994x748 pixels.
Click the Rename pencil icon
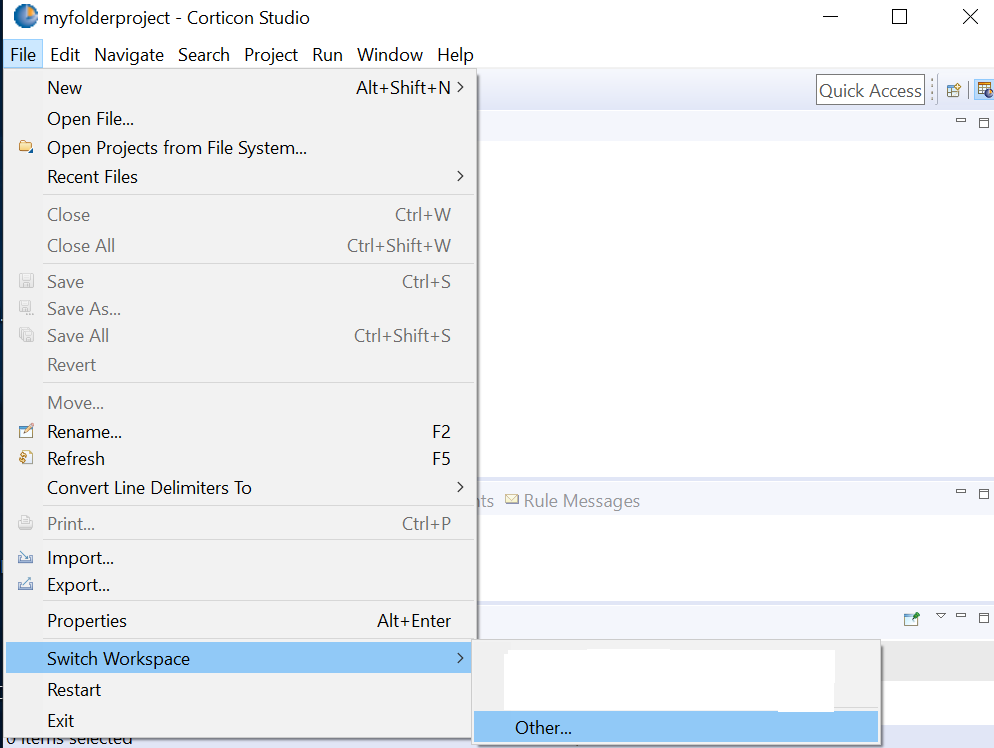[26, 431]
